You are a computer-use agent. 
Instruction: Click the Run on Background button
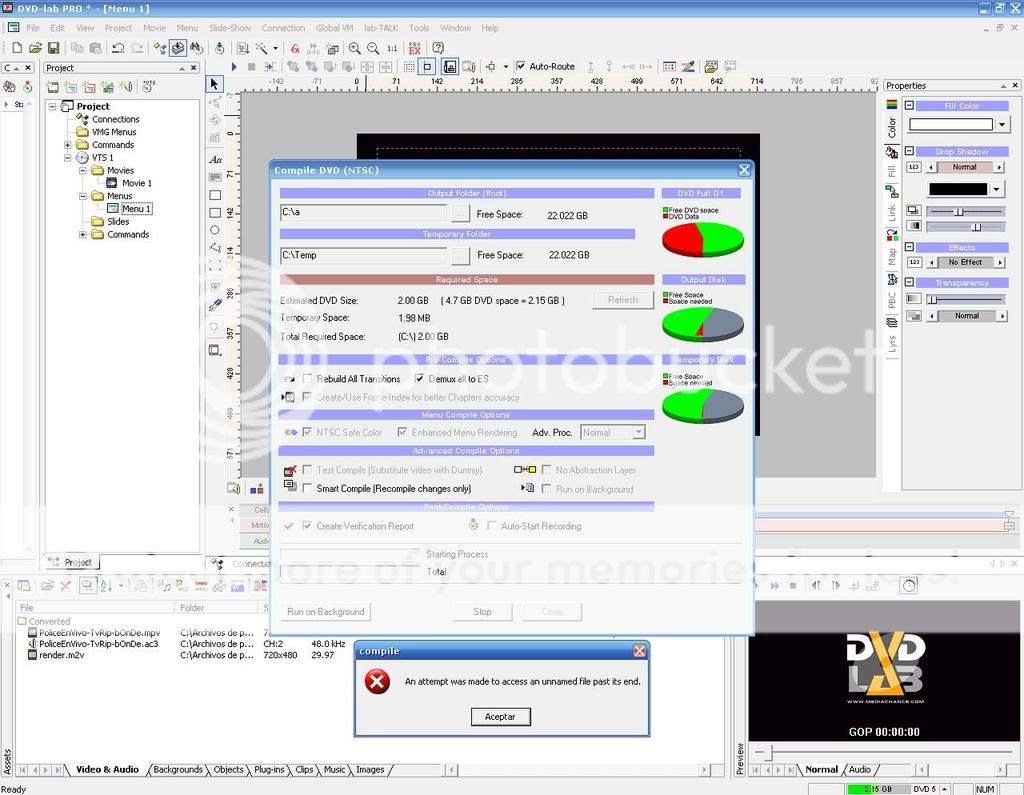pyautogui.click(x=326, y=612)
